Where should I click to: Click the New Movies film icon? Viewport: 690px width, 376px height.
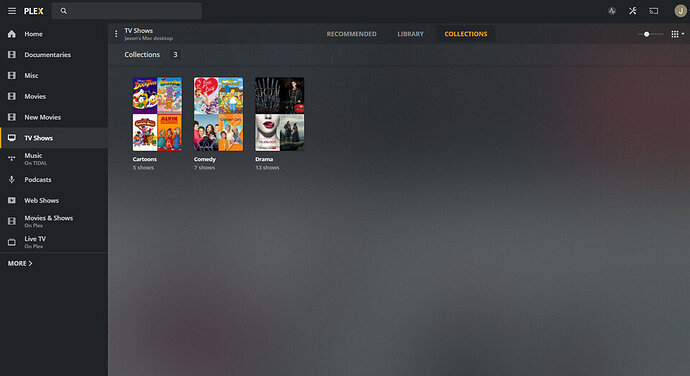pos(12,117)
